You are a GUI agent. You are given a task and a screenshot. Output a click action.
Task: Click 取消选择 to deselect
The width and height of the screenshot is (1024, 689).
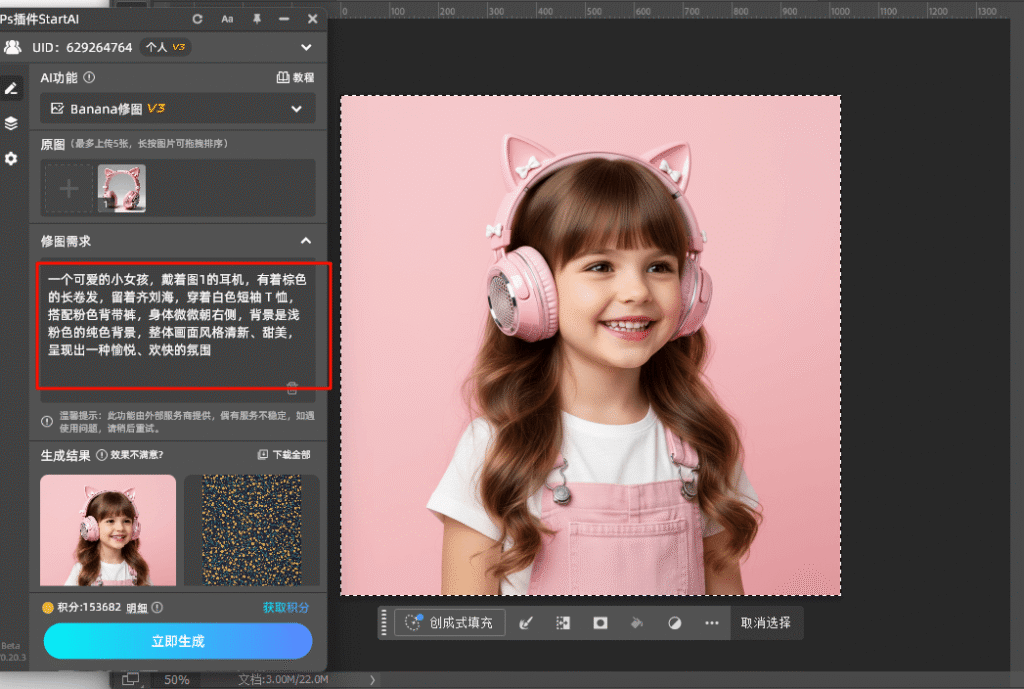coord(767,622)
